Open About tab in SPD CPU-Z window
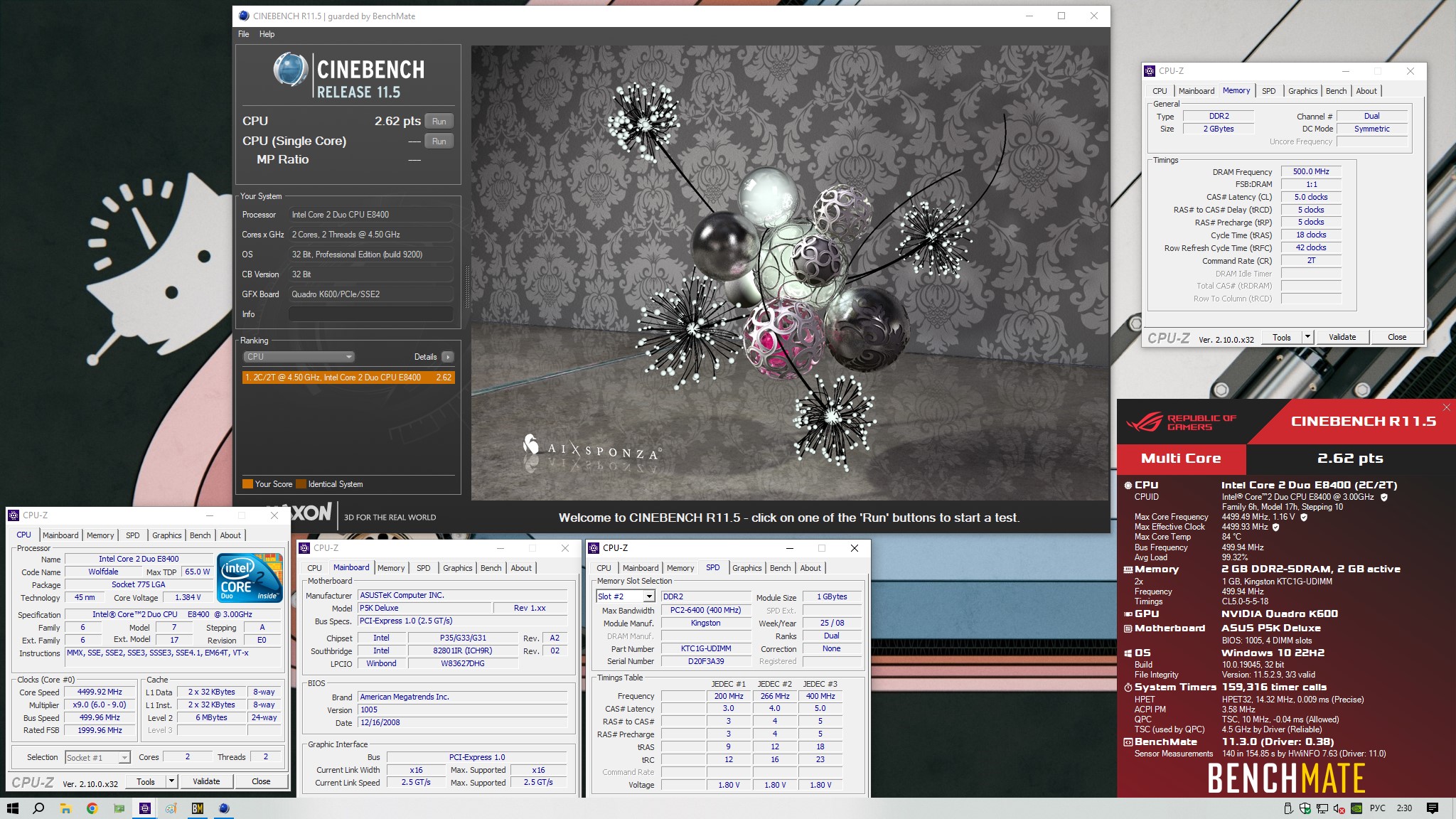This screenshot has width=1456, height=819. tap(810, 568)
